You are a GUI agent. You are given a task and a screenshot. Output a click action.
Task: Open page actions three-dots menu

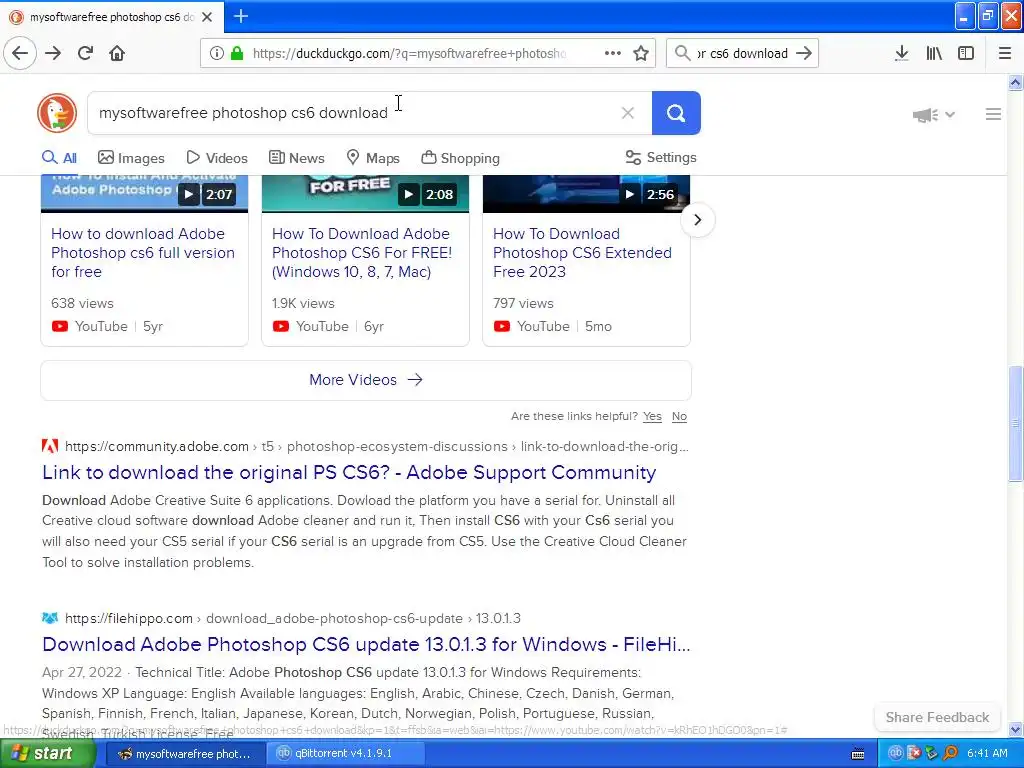(613, 53)
